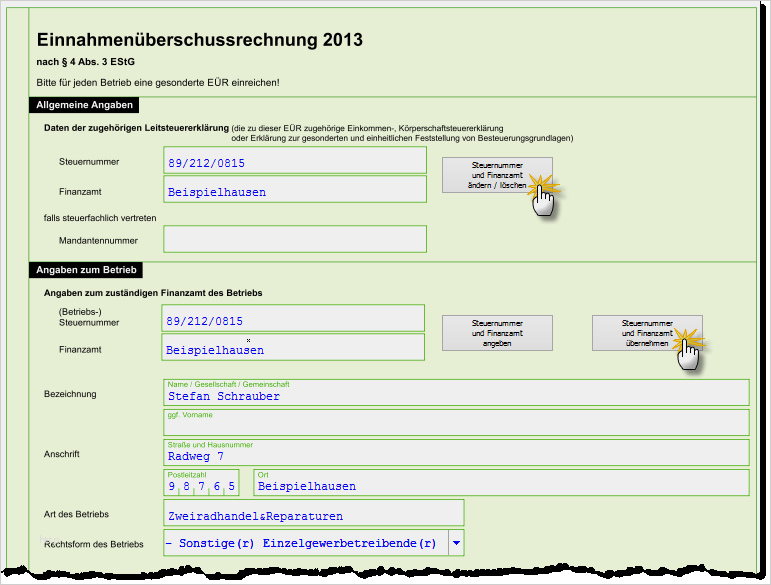Screen dimensions: 771x585
Task: Click 'Steuernummer und Finanzamt angeben' button
Action: tap(497, 333)
